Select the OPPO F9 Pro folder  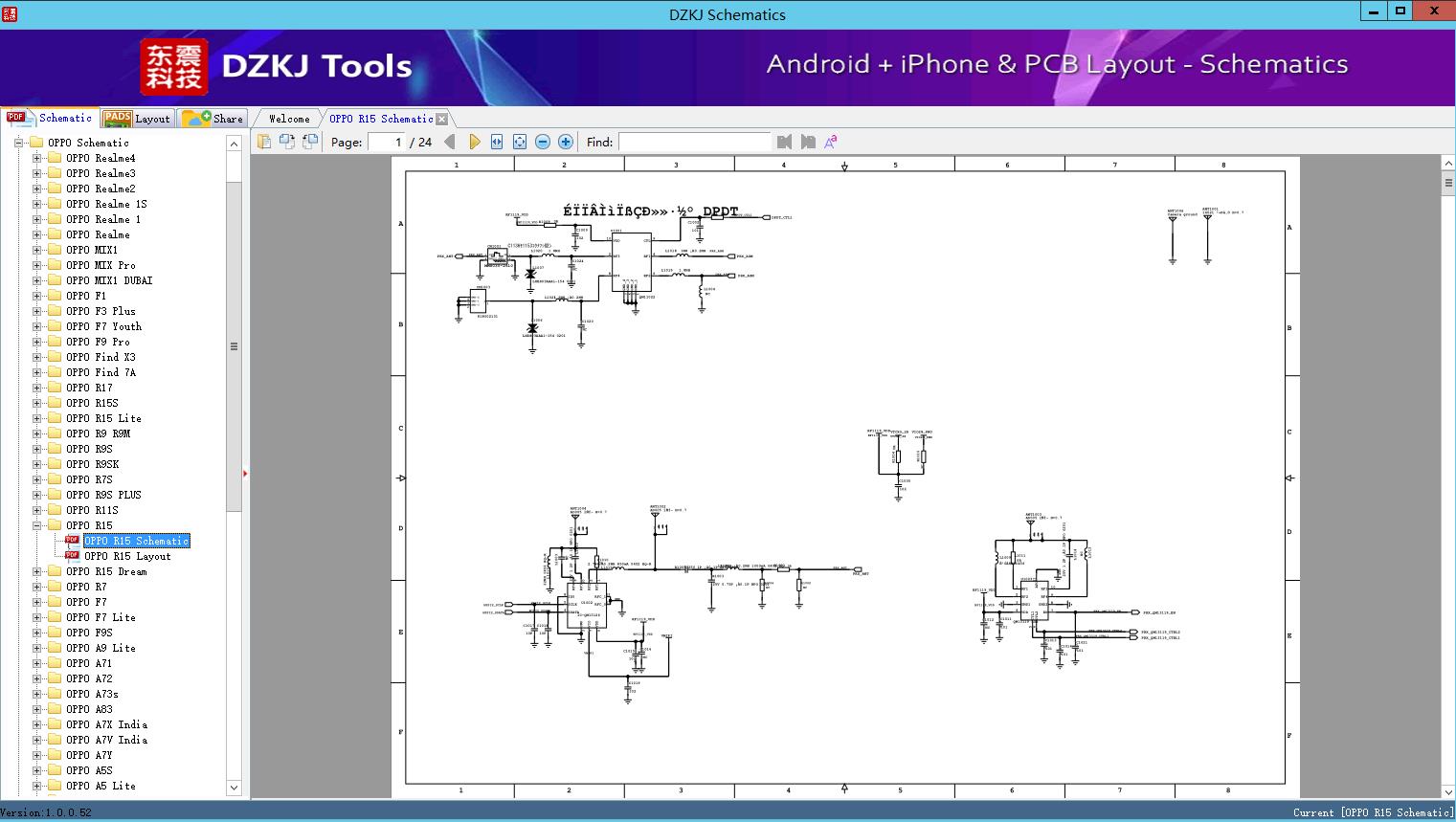[x=98, y=342]
